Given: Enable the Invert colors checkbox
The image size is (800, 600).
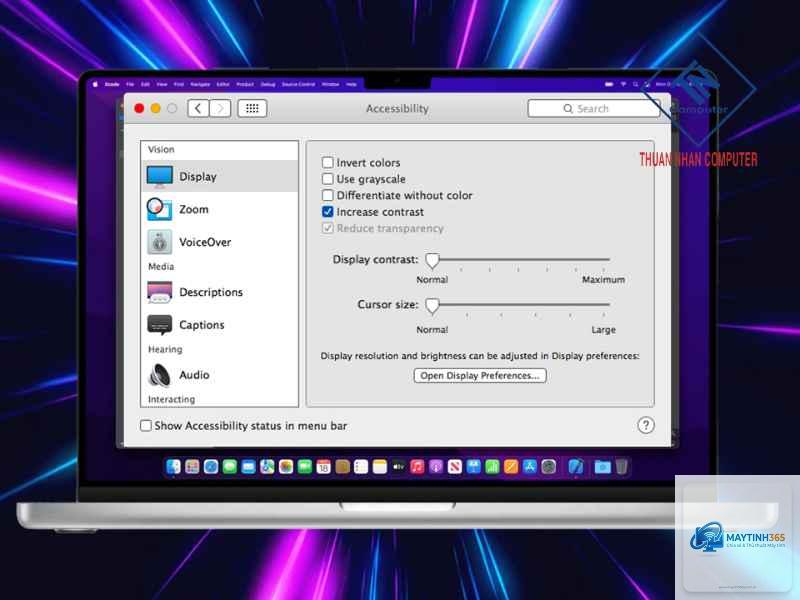Looking at the screenshot, I should pos(328,162).
